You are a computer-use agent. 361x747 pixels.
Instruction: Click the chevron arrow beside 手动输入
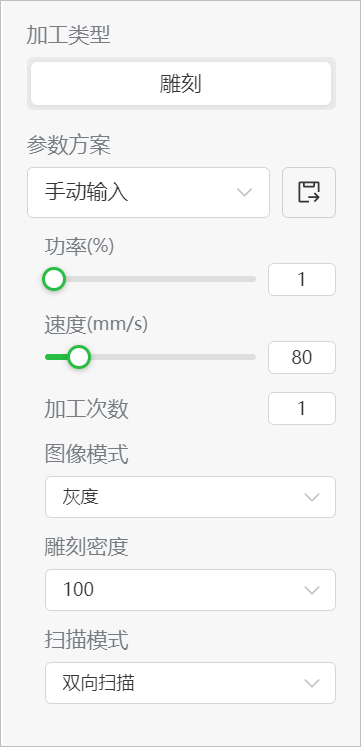[x=244, y=192]
